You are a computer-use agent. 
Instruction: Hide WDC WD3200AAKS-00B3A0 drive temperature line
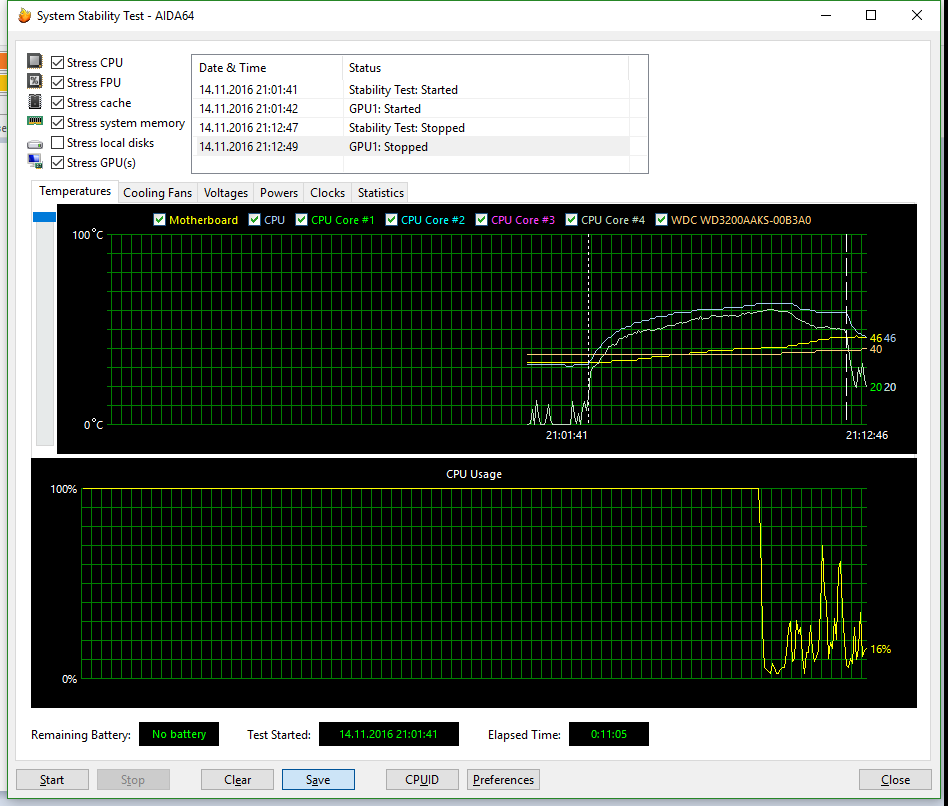(x=661, y=219)
